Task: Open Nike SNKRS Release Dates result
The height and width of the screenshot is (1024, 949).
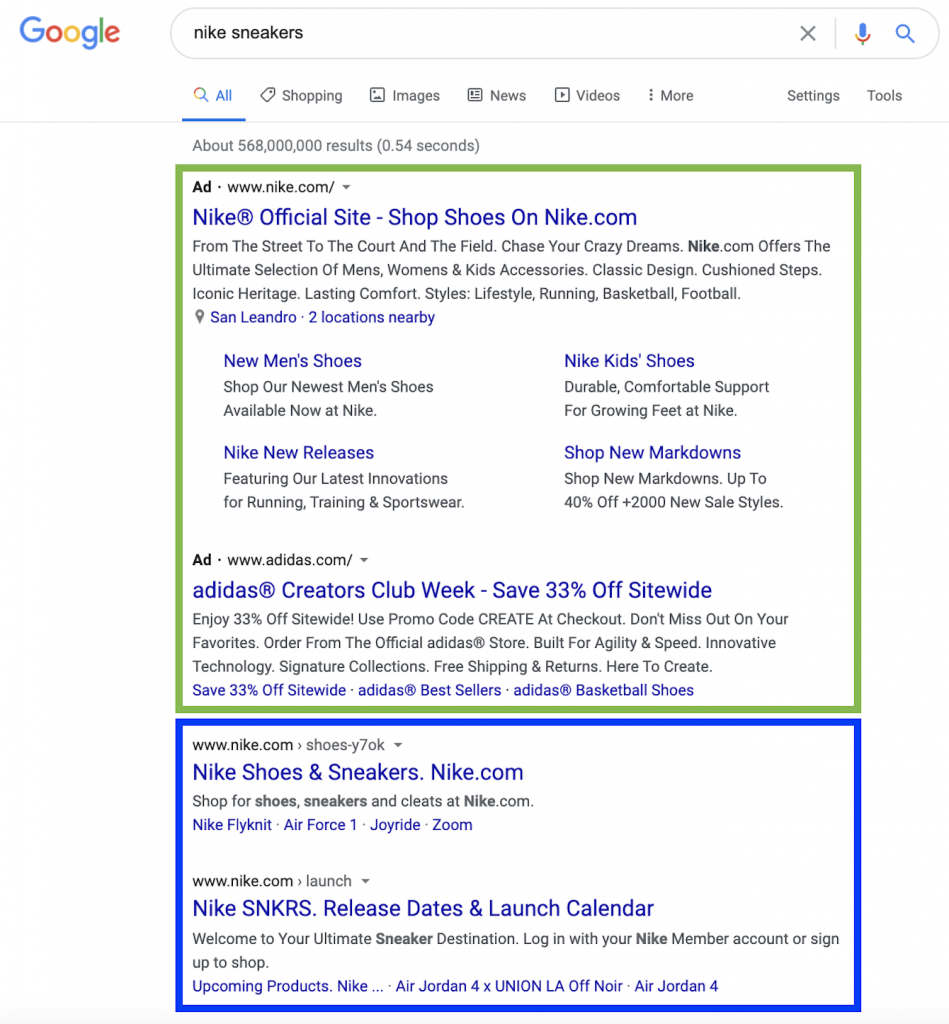Action: [423, 908]
